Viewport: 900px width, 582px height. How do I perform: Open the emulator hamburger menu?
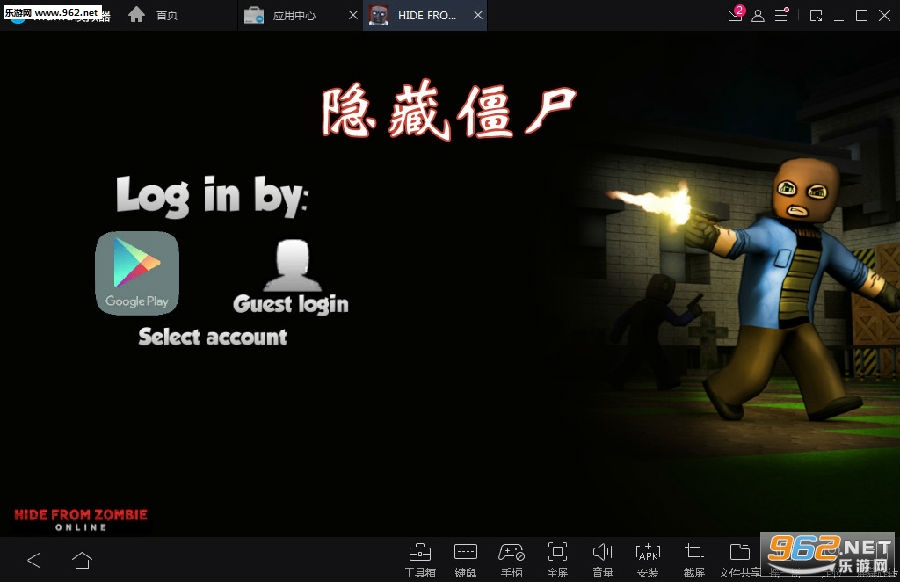pos(781,15)
